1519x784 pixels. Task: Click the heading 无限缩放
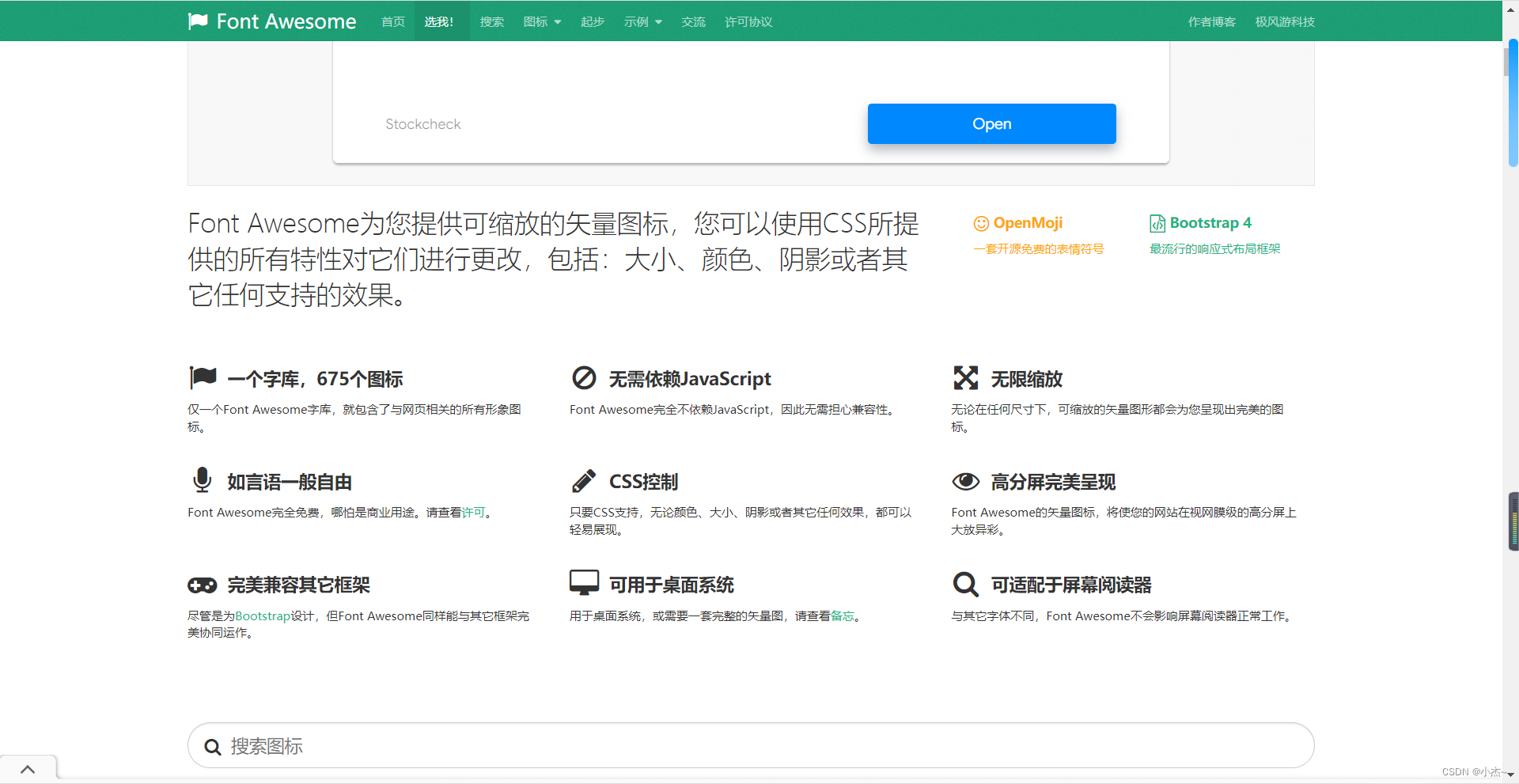pyautogui.click(x=1027, y=379)
